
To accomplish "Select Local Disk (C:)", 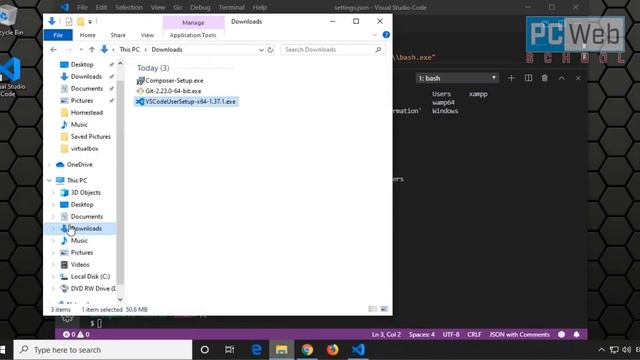I will 90,276.
